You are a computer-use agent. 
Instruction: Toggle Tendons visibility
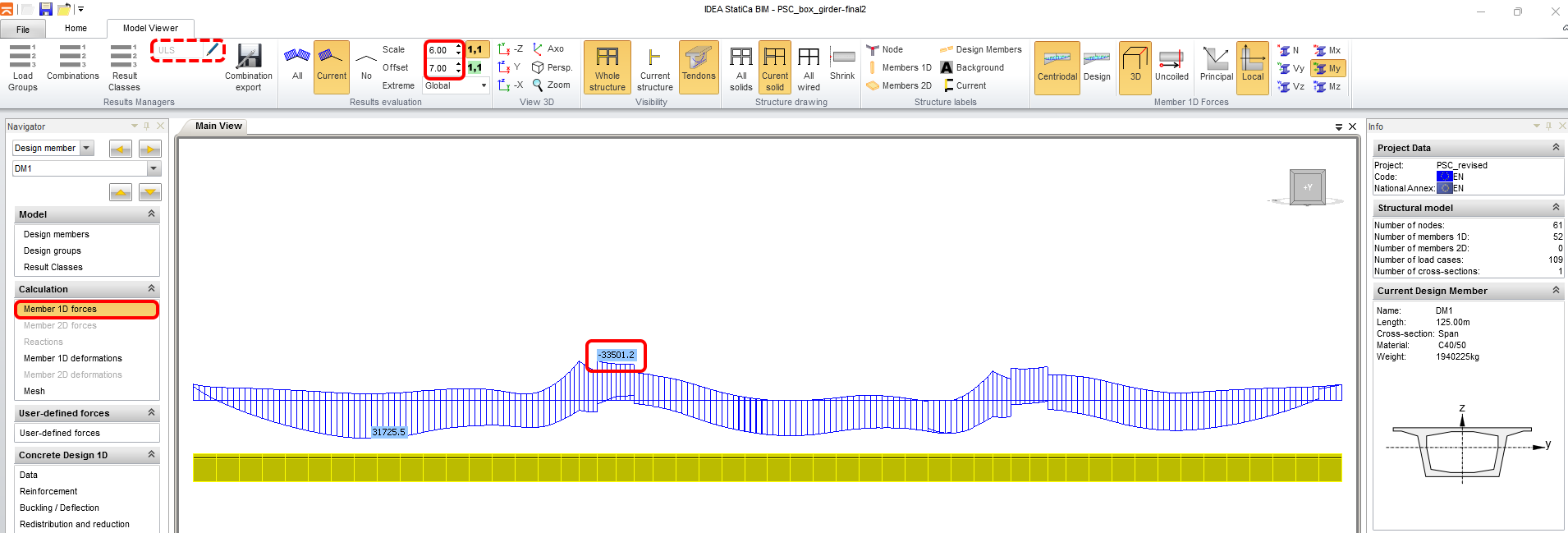[x=699, y=67]
